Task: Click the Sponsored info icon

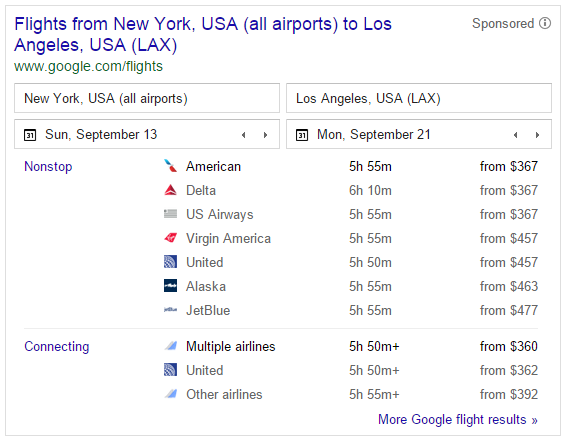Action: point(545,23)
